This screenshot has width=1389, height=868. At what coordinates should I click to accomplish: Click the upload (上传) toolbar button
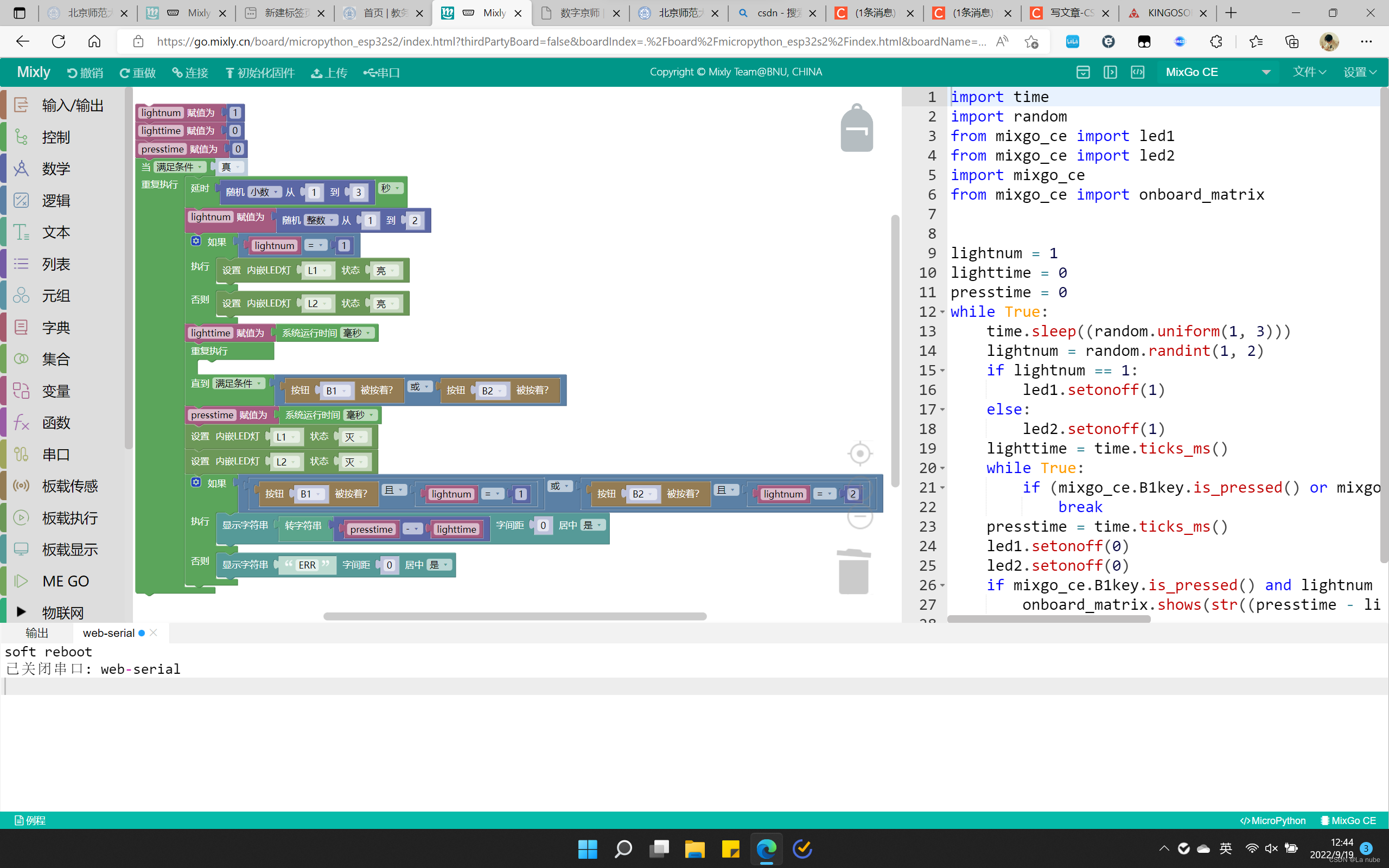pyautogui.click(x=329, y=73)
